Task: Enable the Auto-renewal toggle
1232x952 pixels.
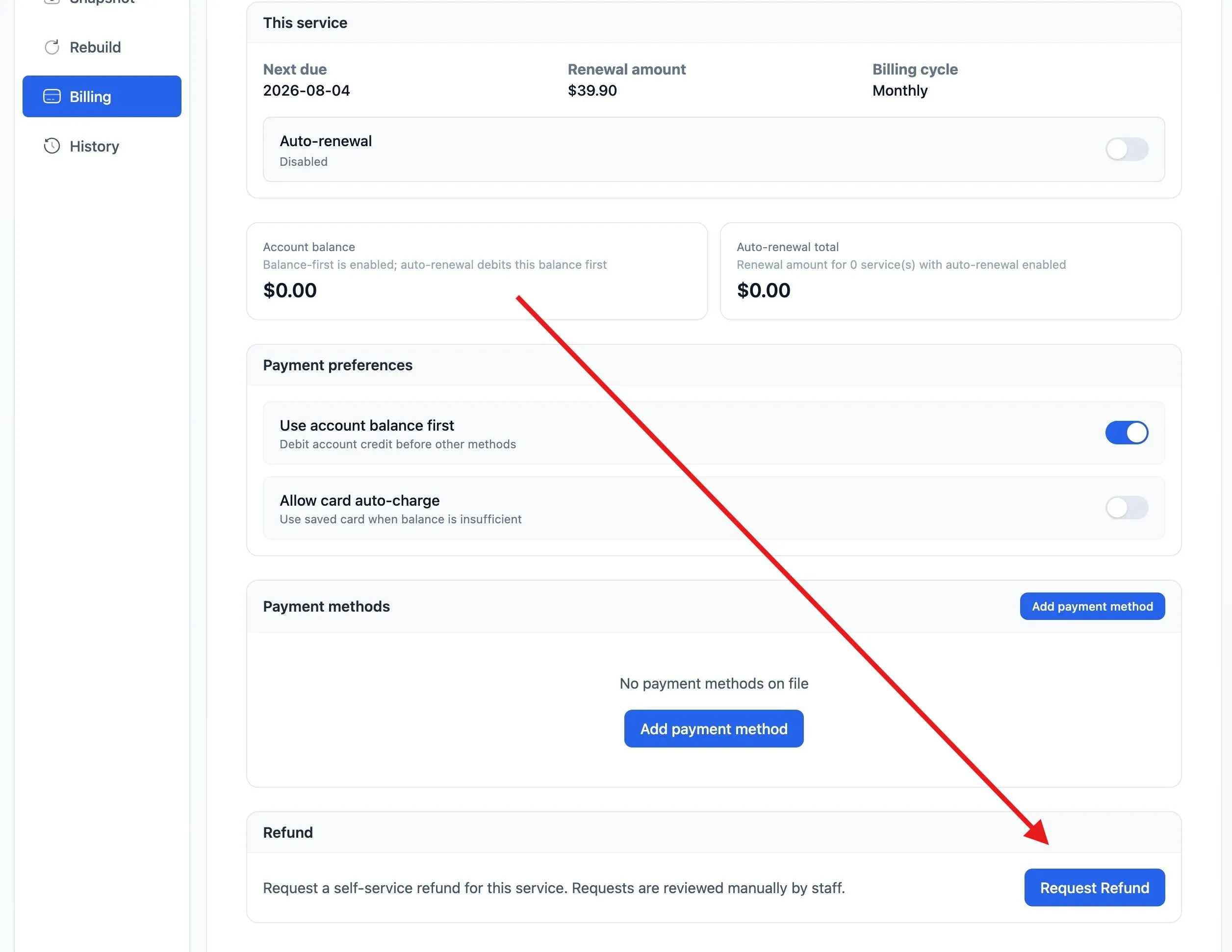Action: coord(1127,150)
